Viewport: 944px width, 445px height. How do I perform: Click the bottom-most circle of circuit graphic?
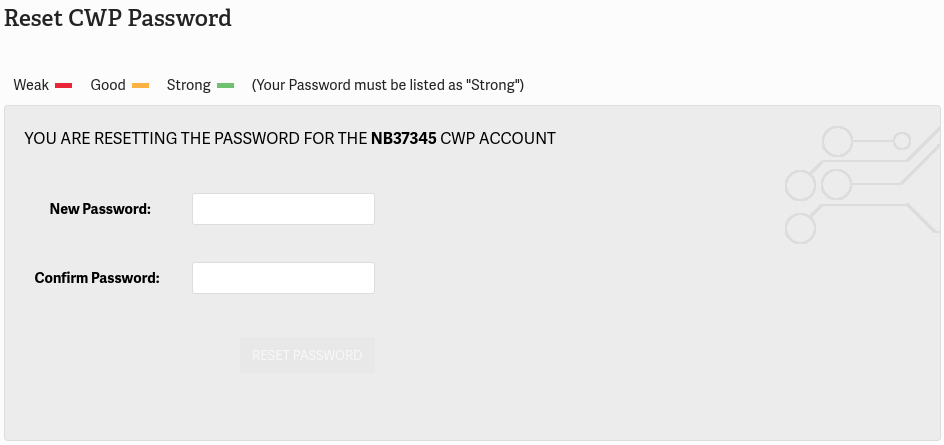tap(800, 228)
